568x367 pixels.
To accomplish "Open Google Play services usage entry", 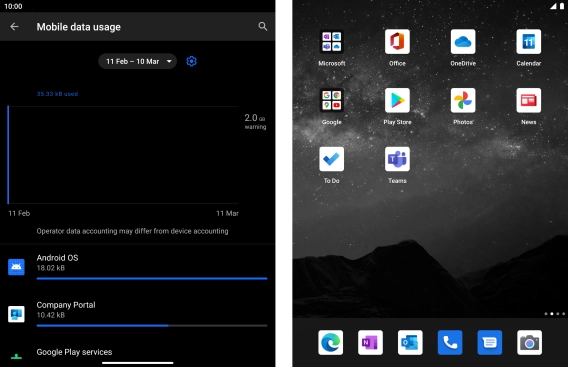I will point(138,353).
